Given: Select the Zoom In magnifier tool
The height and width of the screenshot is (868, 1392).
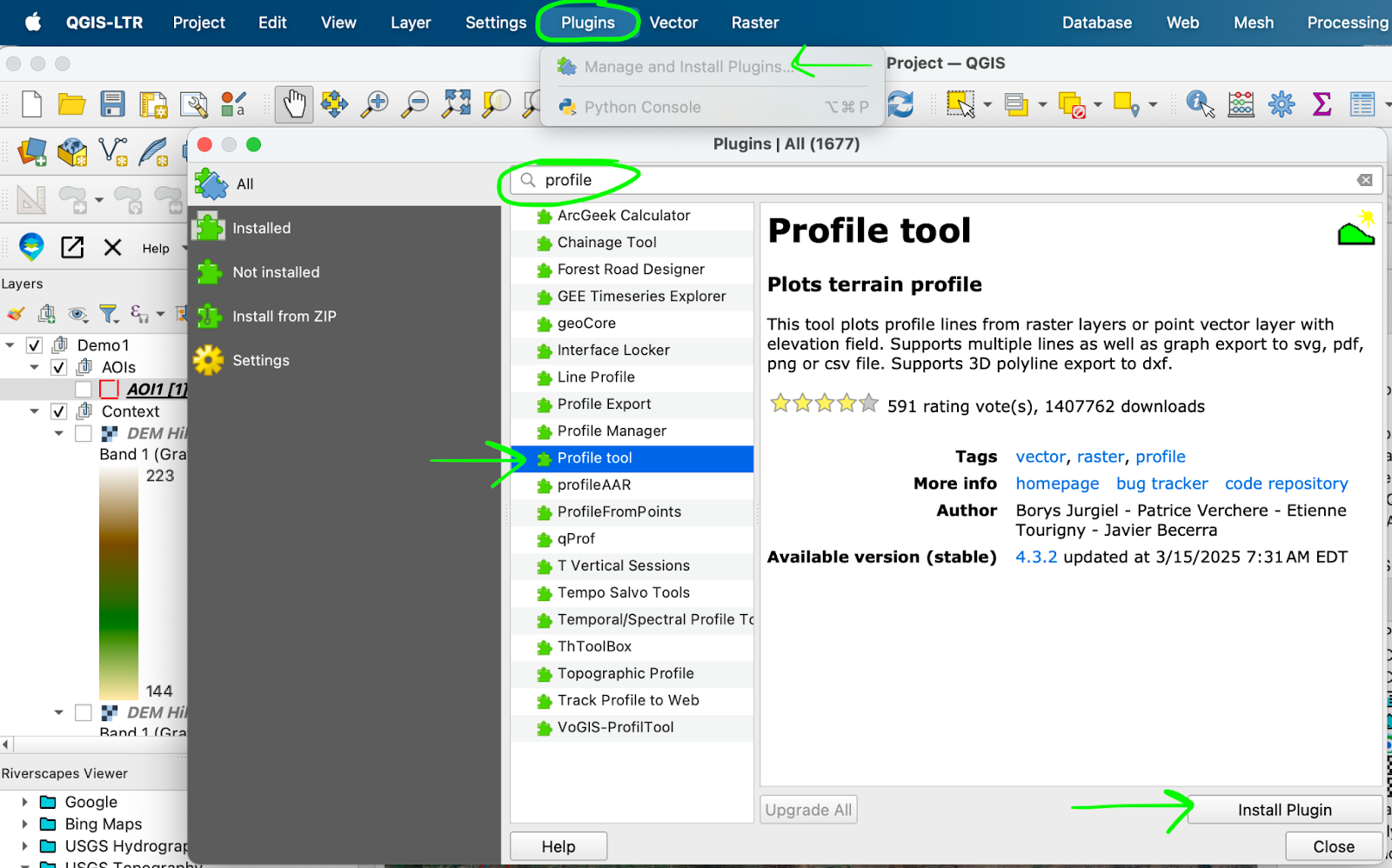Looking at the screenshot, I should pyautogui.click(x=375, y=104).
